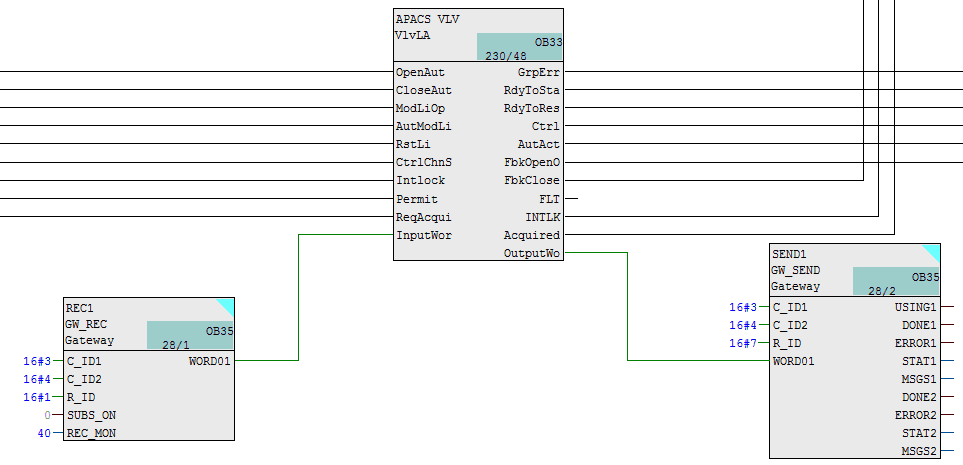This screenshot has height=465, width=963.
Task: Click the FLT output pin
Action: pyautogui.click(x=550, y=200)
